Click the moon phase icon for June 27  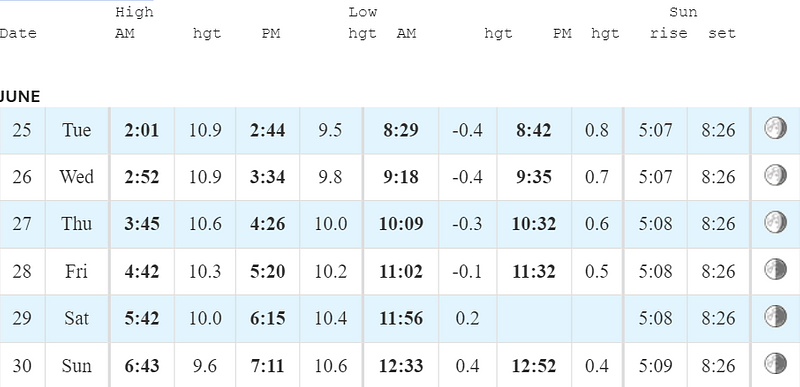[775, 222]
